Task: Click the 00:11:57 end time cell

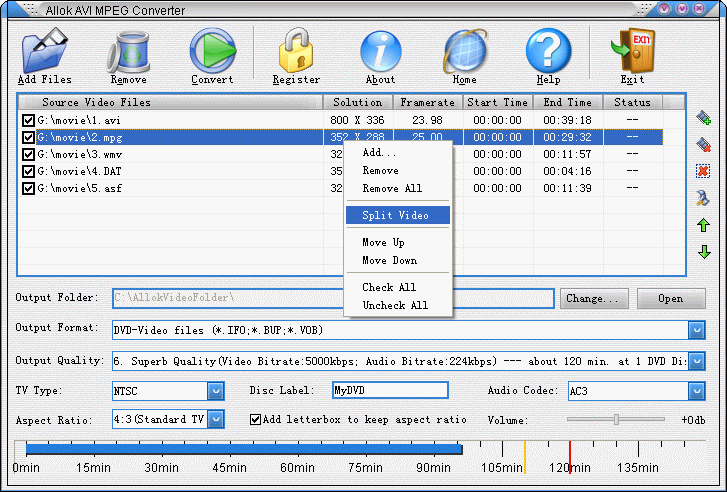Action: point(568,154)
